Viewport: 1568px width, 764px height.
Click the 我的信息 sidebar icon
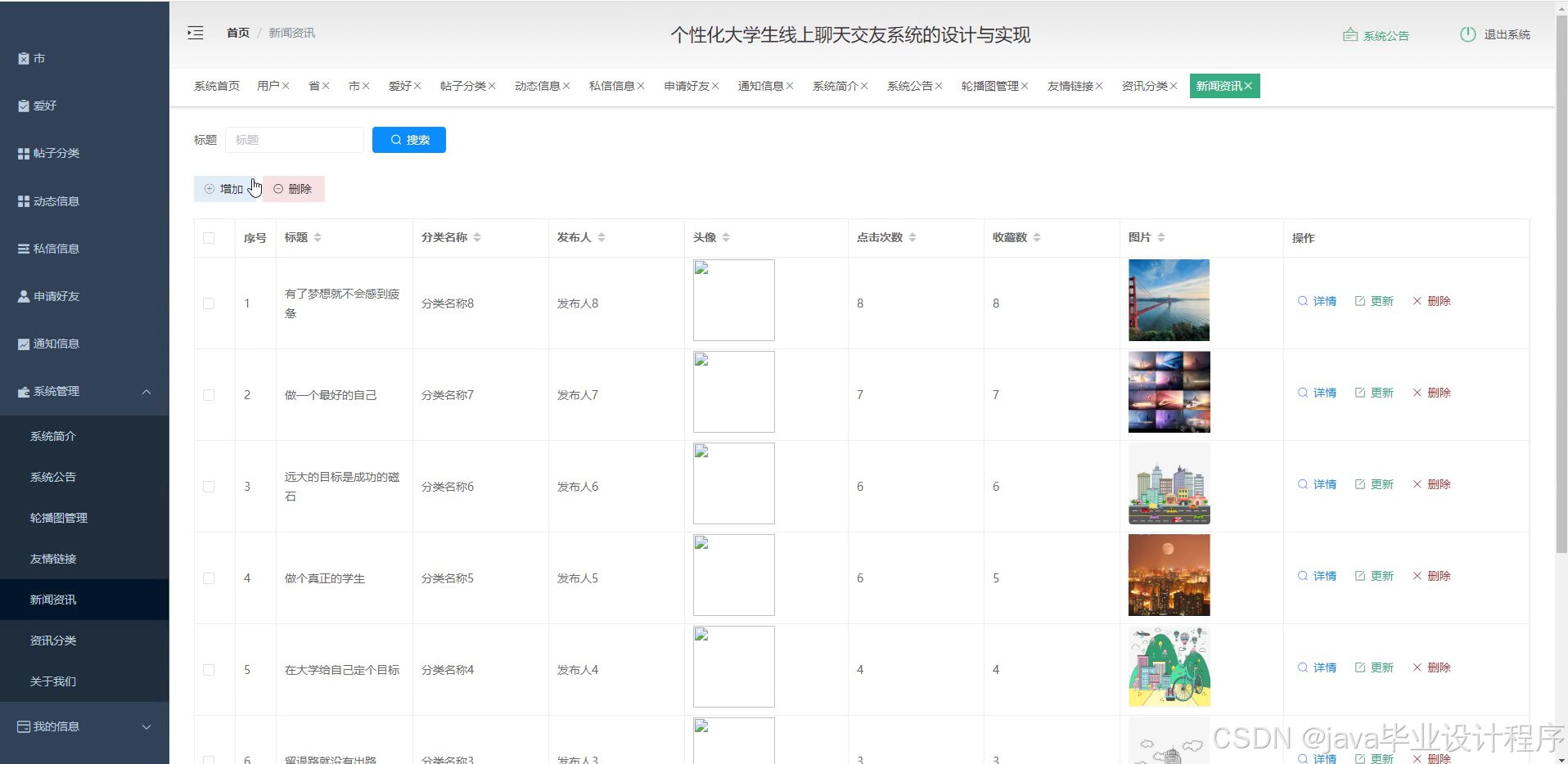tap(24, 726)
